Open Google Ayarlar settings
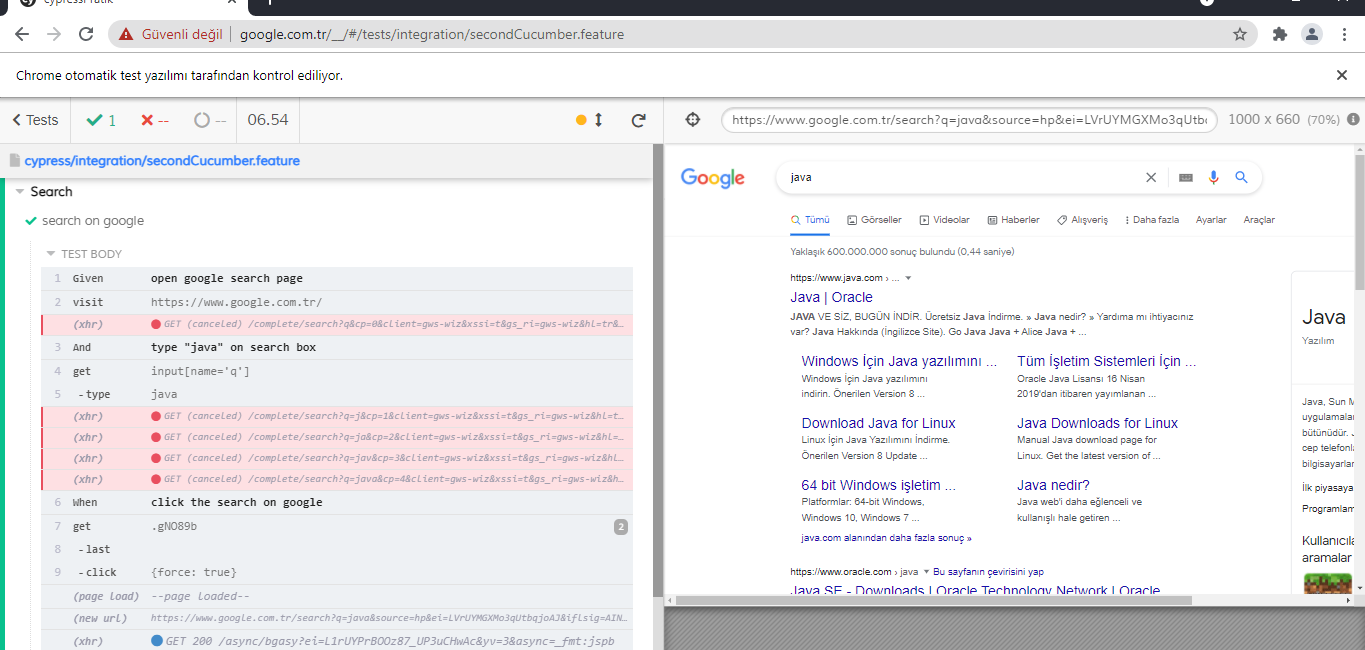This screenshot has height=650, width=1365. pyautogui.click(x=1211, y=220)
